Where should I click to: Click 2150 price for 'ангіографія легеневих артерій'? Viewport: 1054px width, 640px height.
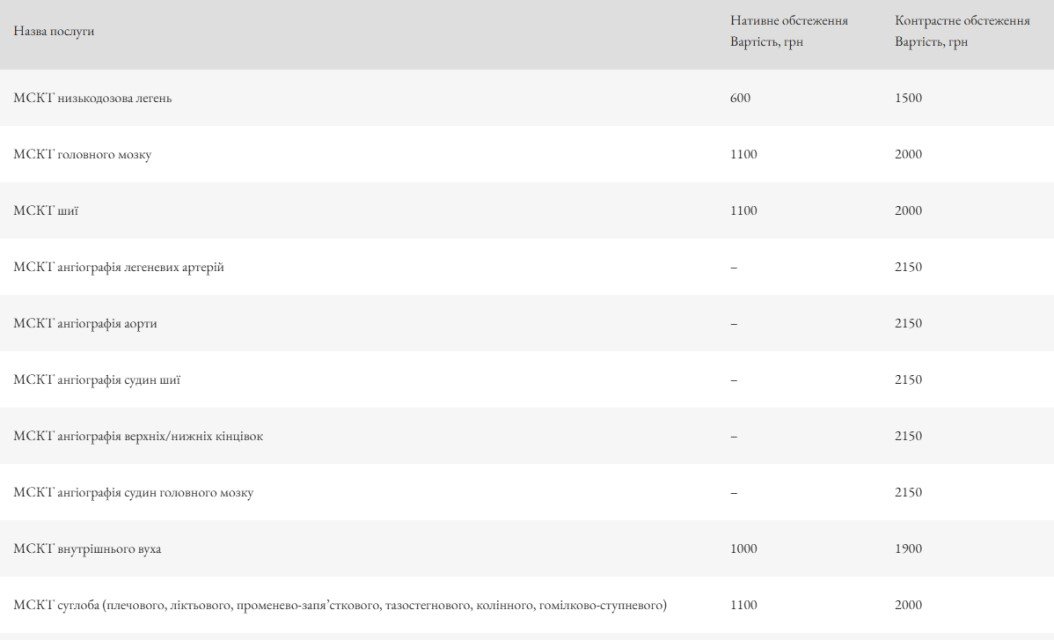coord(908,267)
